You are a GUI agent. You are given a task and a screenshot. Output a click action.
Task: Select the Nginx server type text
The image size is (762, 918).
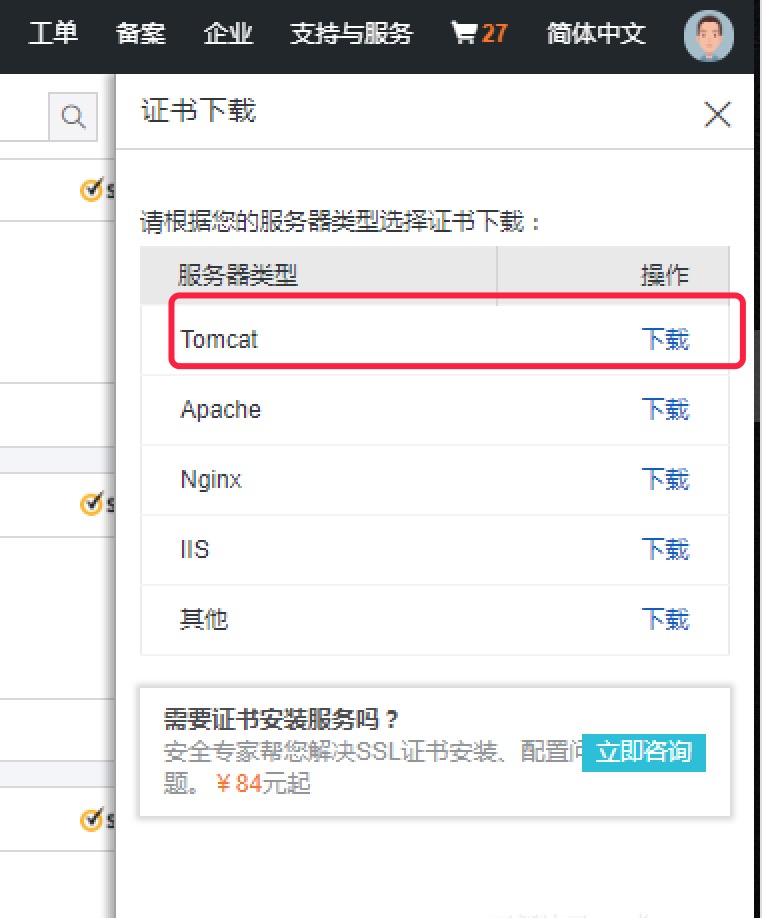pos(211,480)
